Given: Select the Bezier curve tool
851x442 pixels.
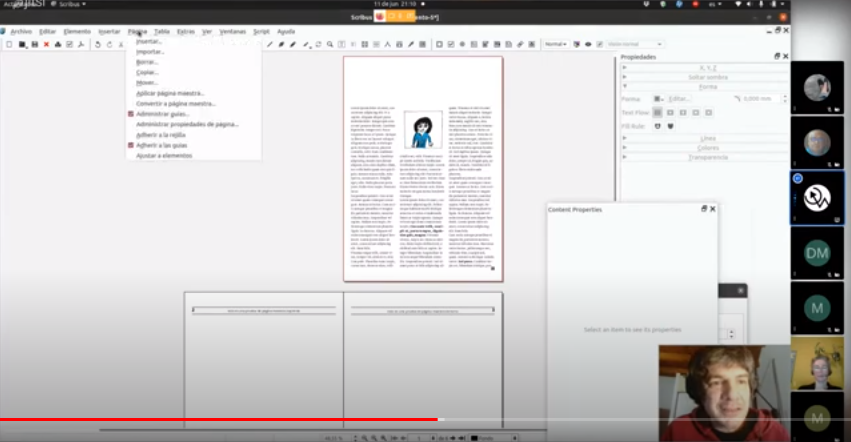Looking at the screenshot, I should tap(281, 45).
